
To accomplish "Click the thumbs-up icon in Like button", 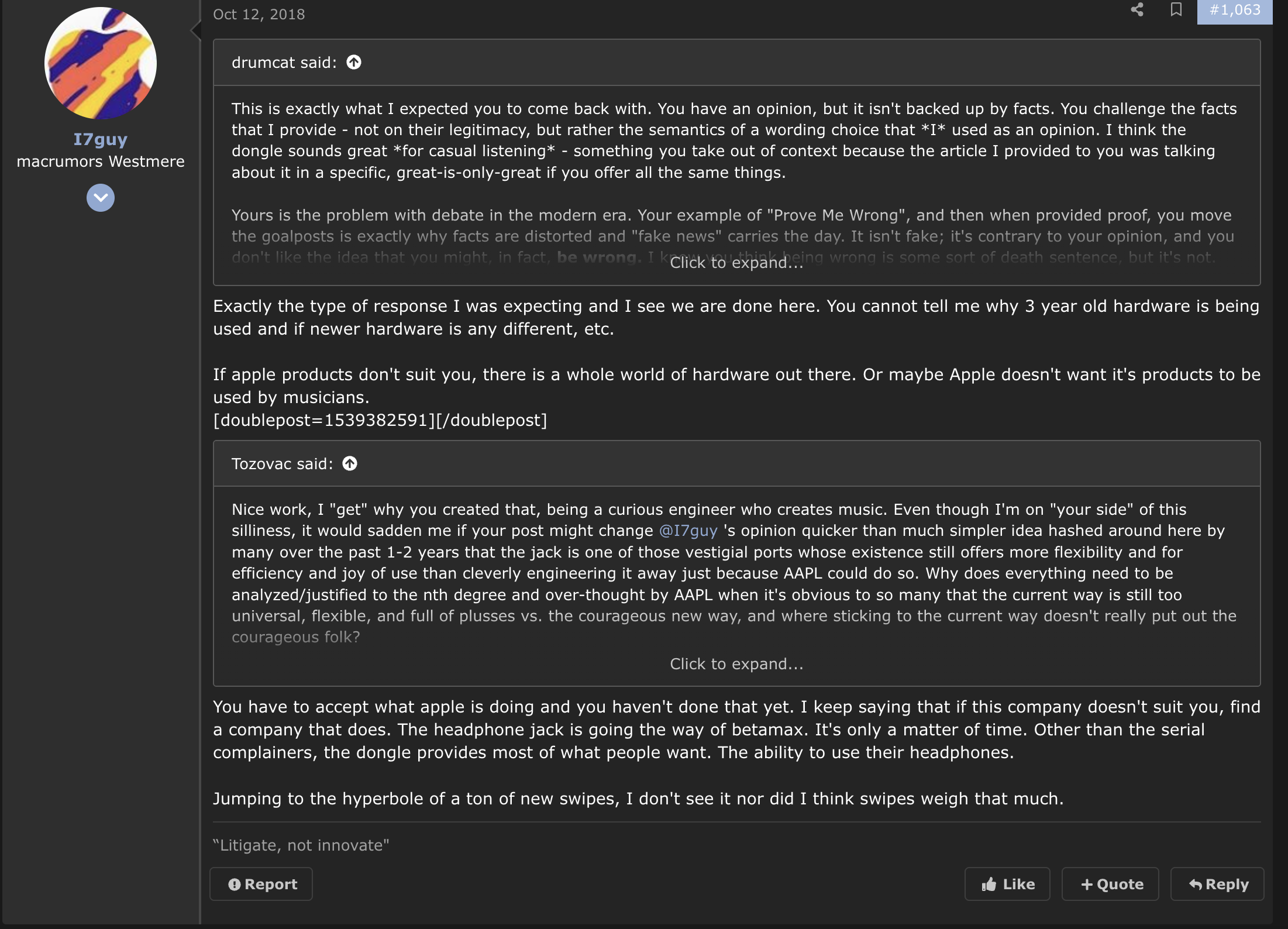I will point(989,884).
